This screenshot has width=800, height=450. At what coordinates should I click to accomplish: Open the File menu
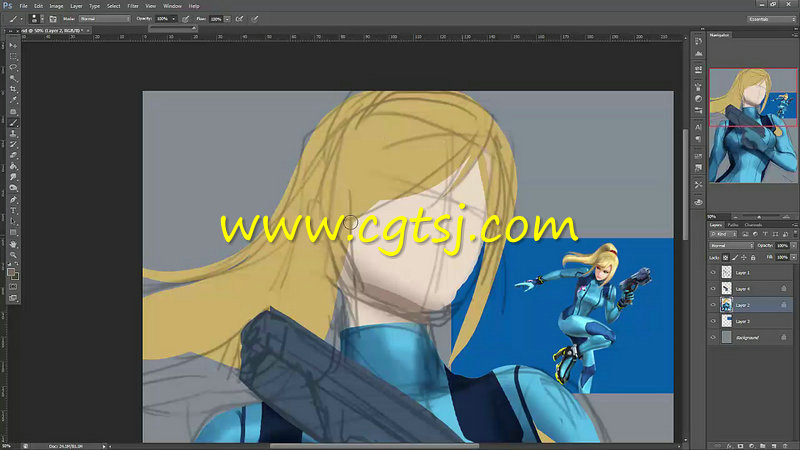pos(23,6)
